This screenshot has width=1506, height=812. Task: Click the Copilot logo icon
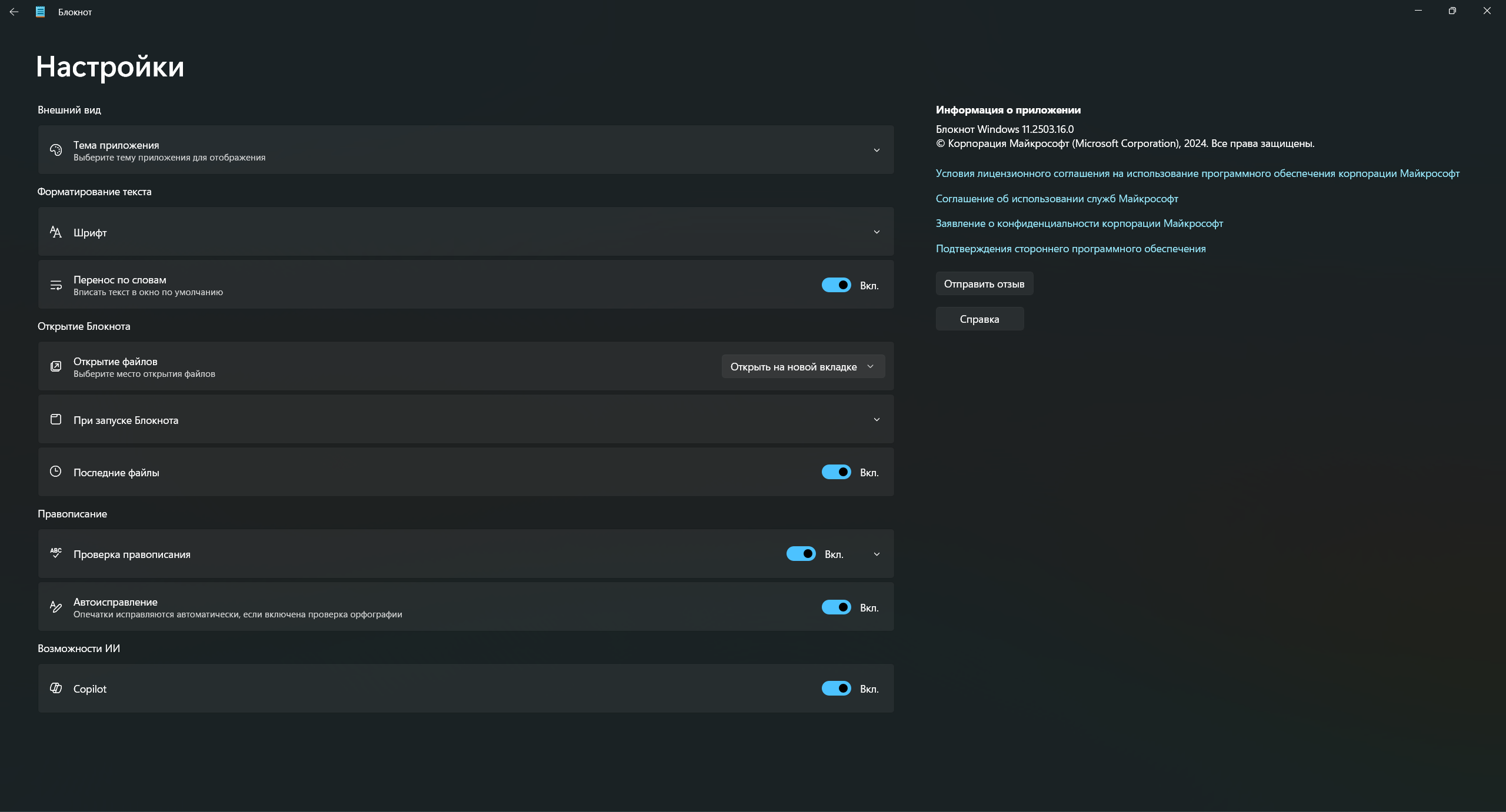56,688
